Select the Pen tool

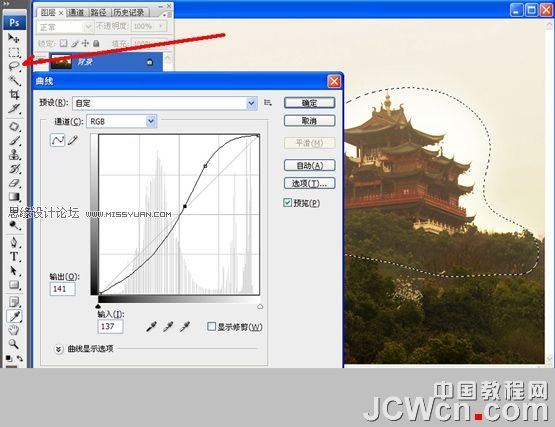tap(14, 243)
